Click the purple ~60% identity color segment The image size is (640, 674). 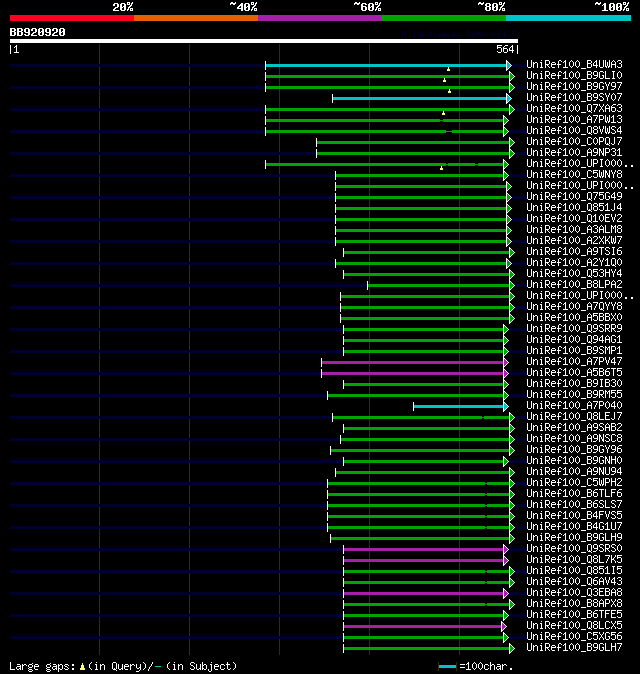point(320,18)
